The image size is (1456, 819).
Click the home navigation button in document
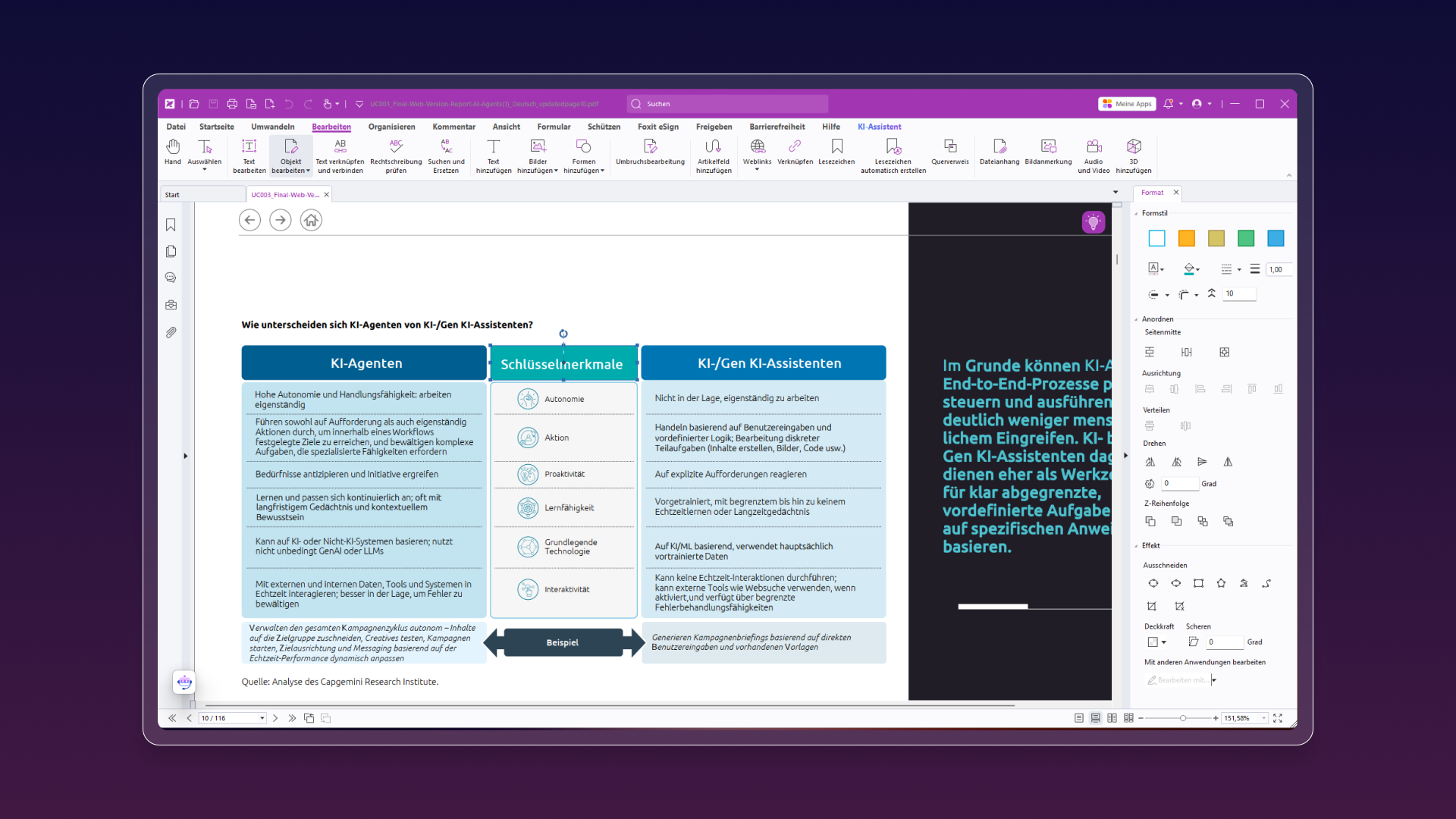pyautogui.click(x=311, y=220)
